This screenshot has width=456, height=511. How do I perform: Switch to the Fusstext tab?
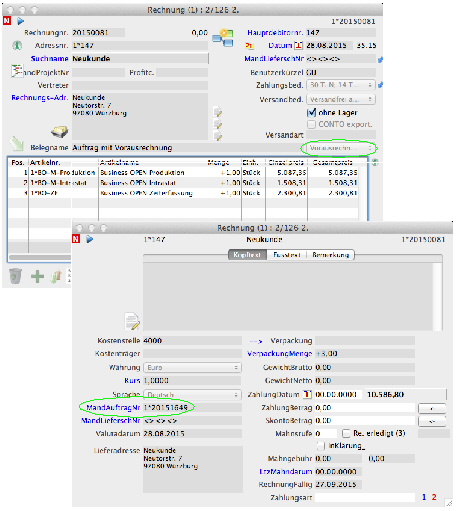coord(287,255)
